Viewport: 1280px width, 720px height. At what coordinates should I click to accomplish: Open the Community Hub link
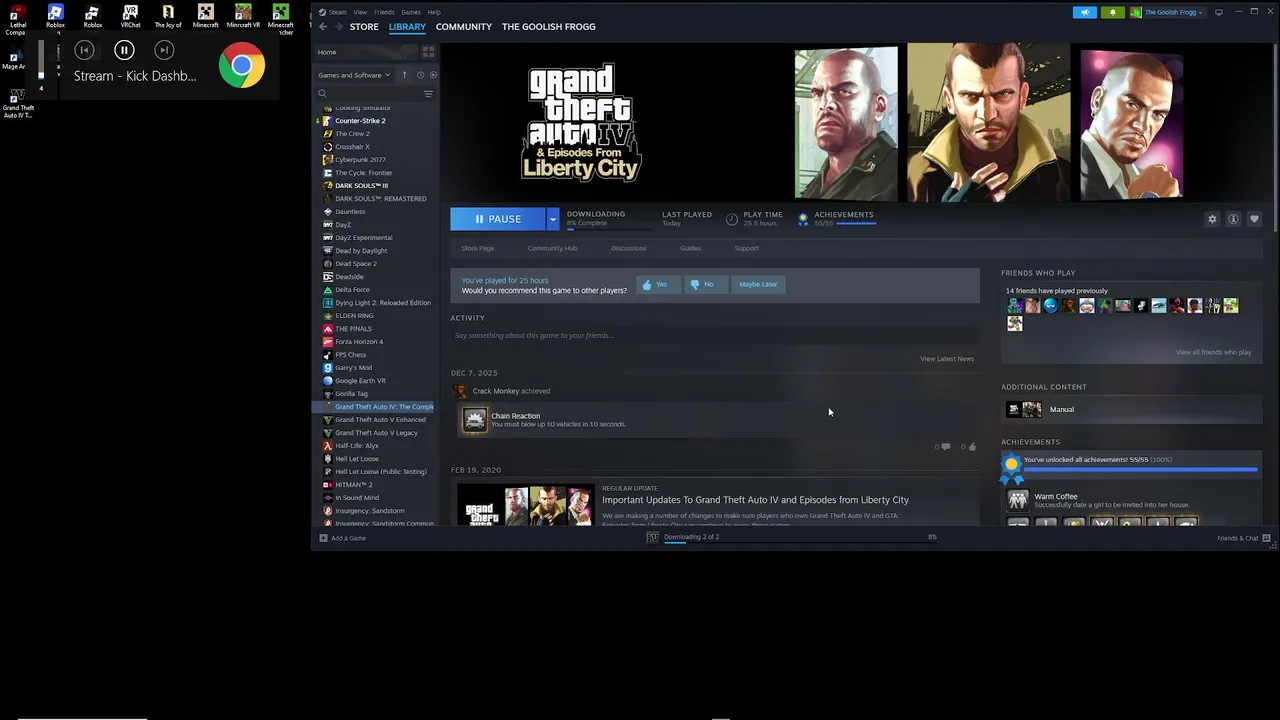coord(552,248)
